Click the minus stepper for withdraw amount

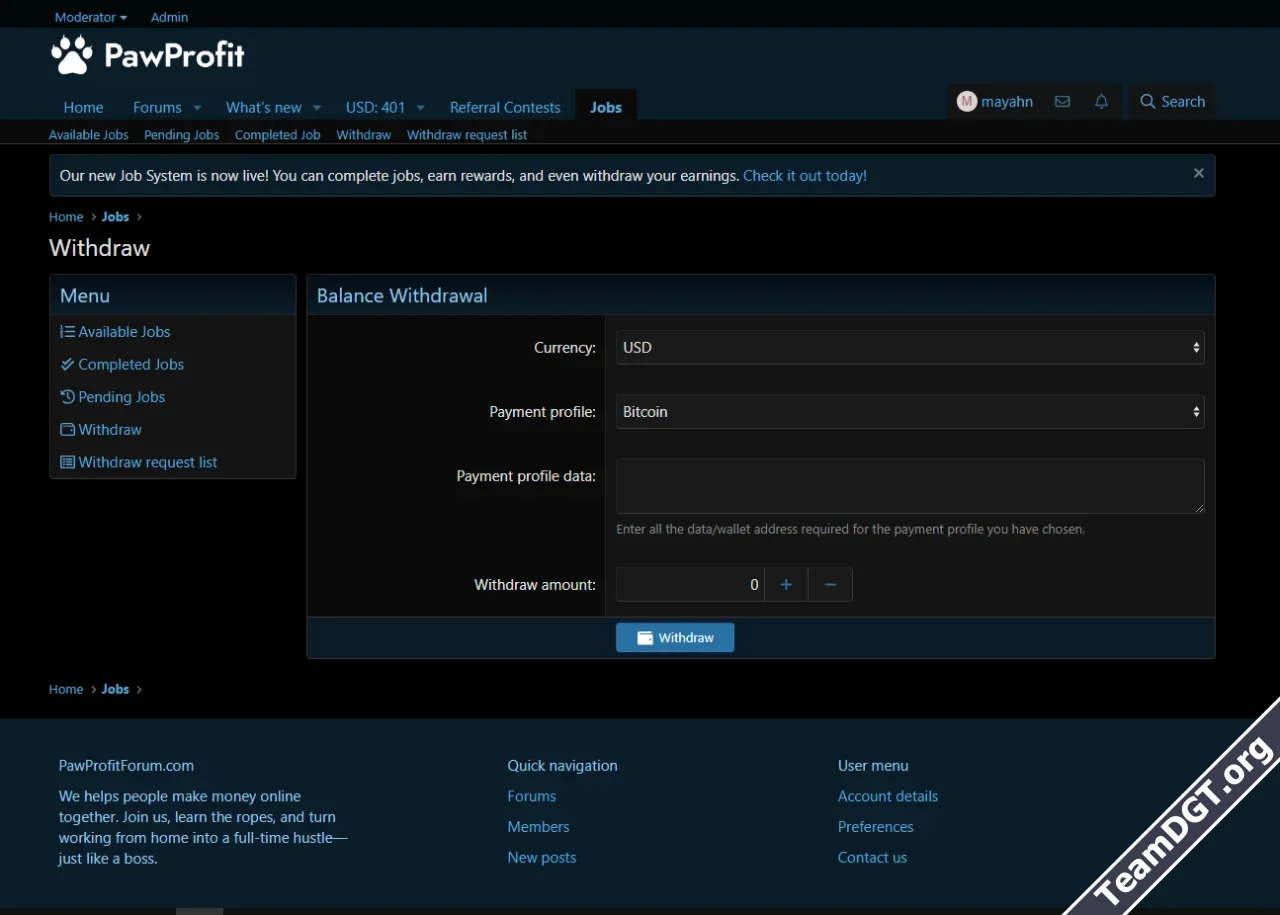[830, 585]
